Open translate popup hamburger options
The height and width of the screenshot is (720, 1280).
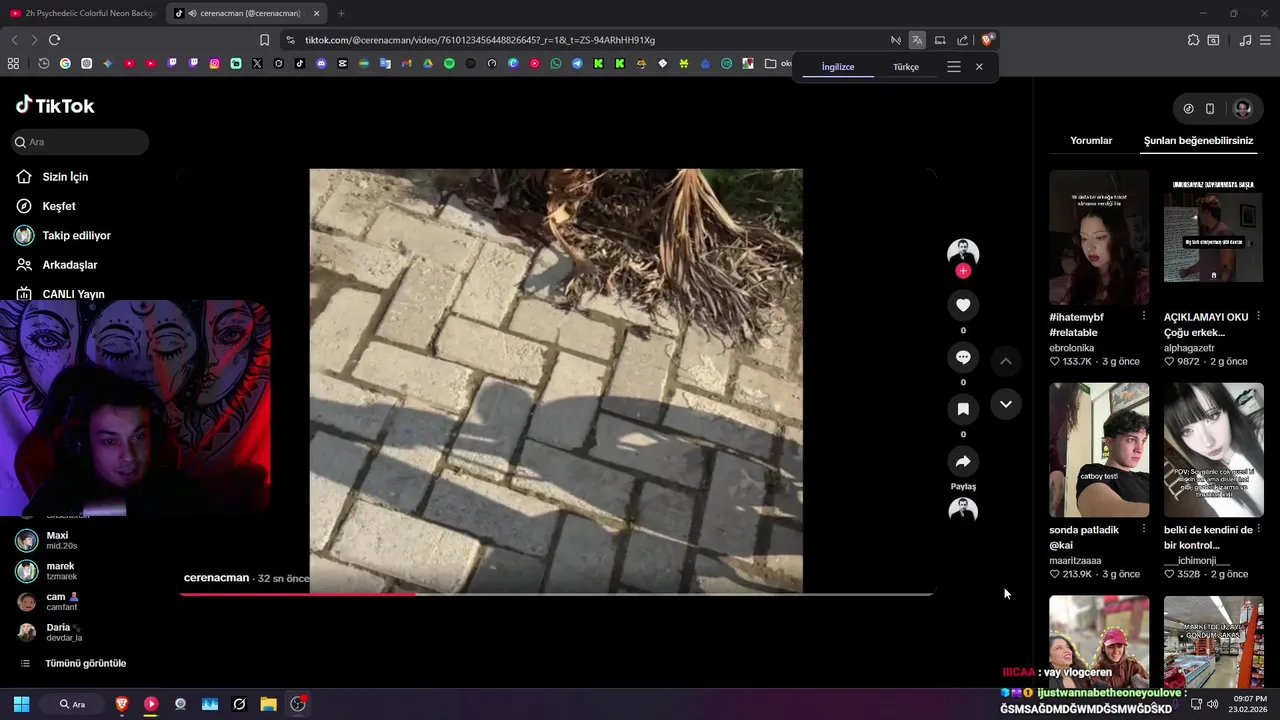(x=954, y=67)
